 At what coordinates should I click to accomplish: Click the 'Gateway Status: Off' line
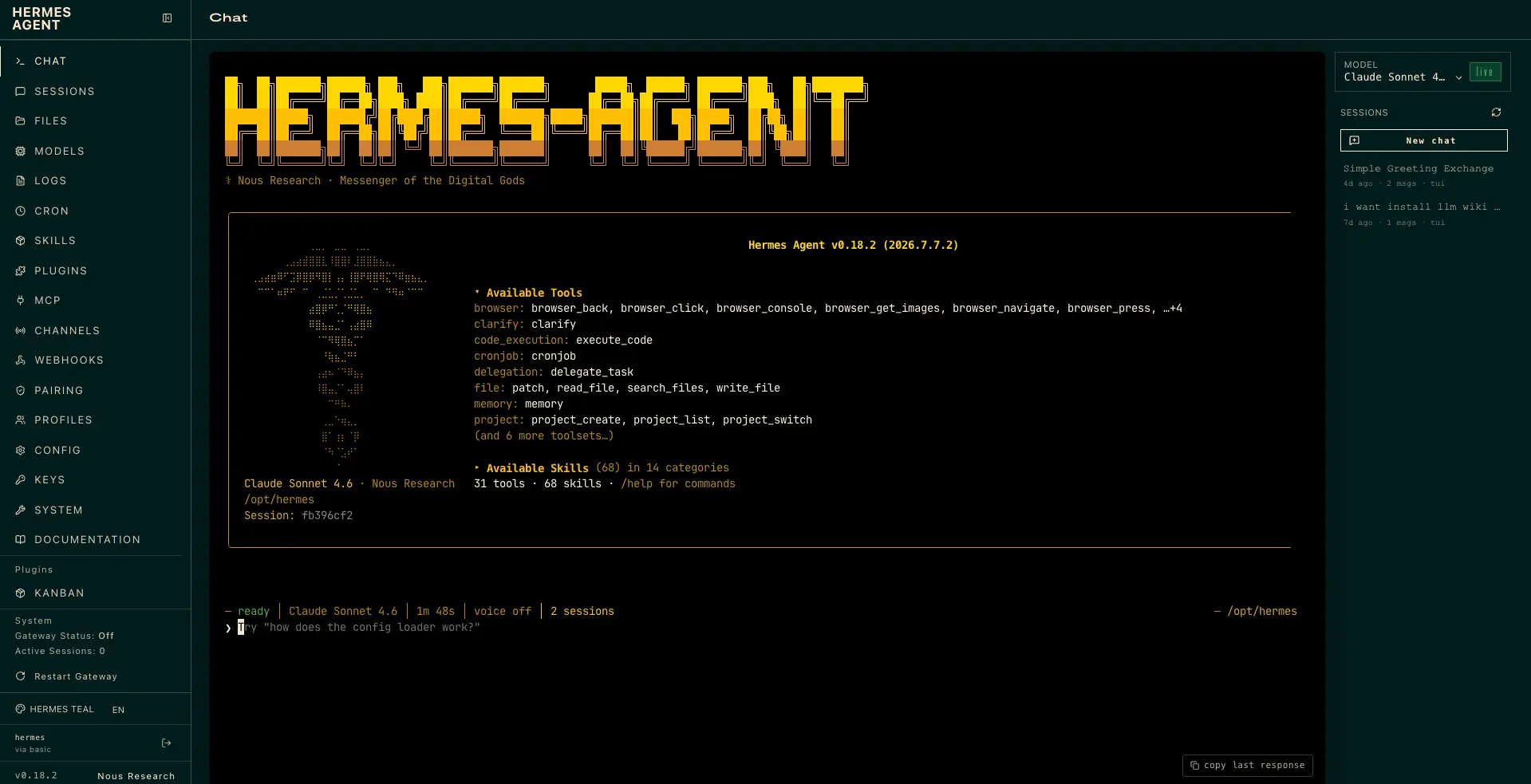point(65,636)
